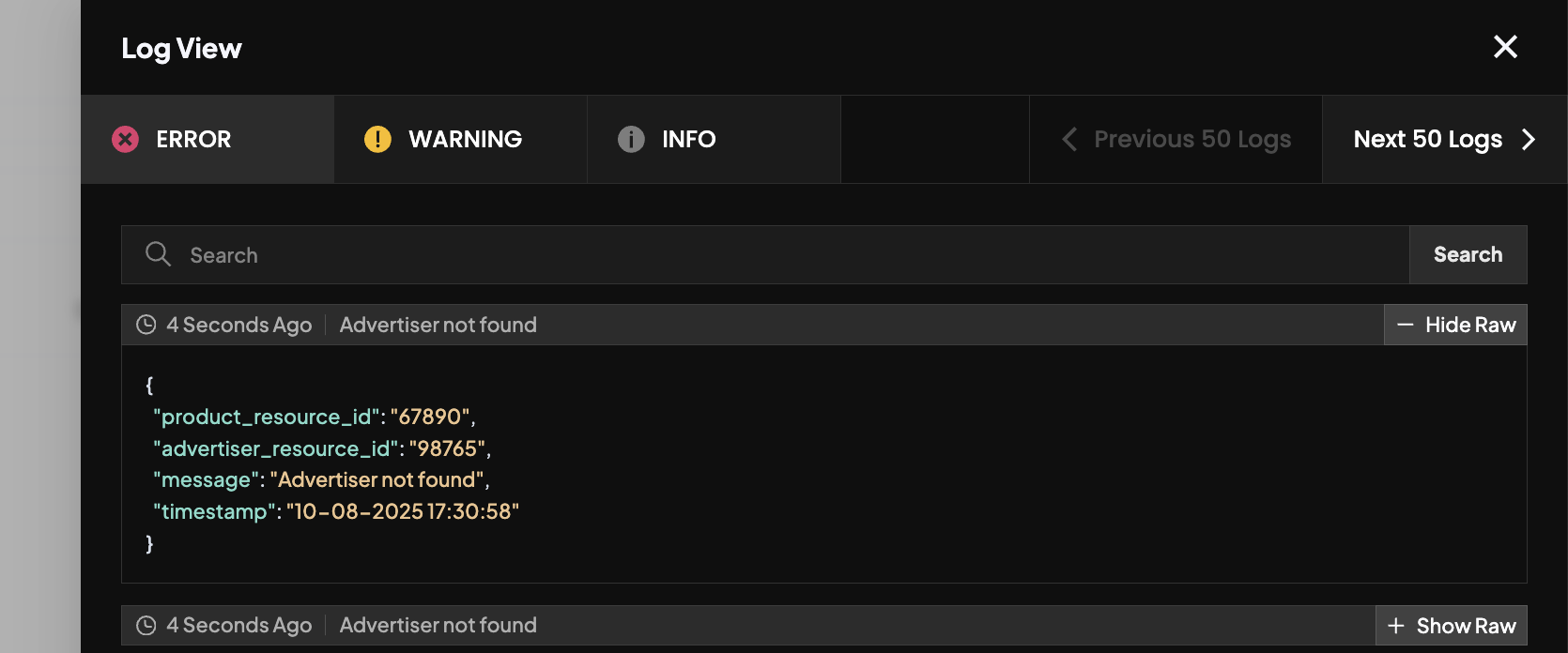Click the clock icon on collapsed log entry
This screenshot has width=1568, height=653.
click(x=146, y=625)
